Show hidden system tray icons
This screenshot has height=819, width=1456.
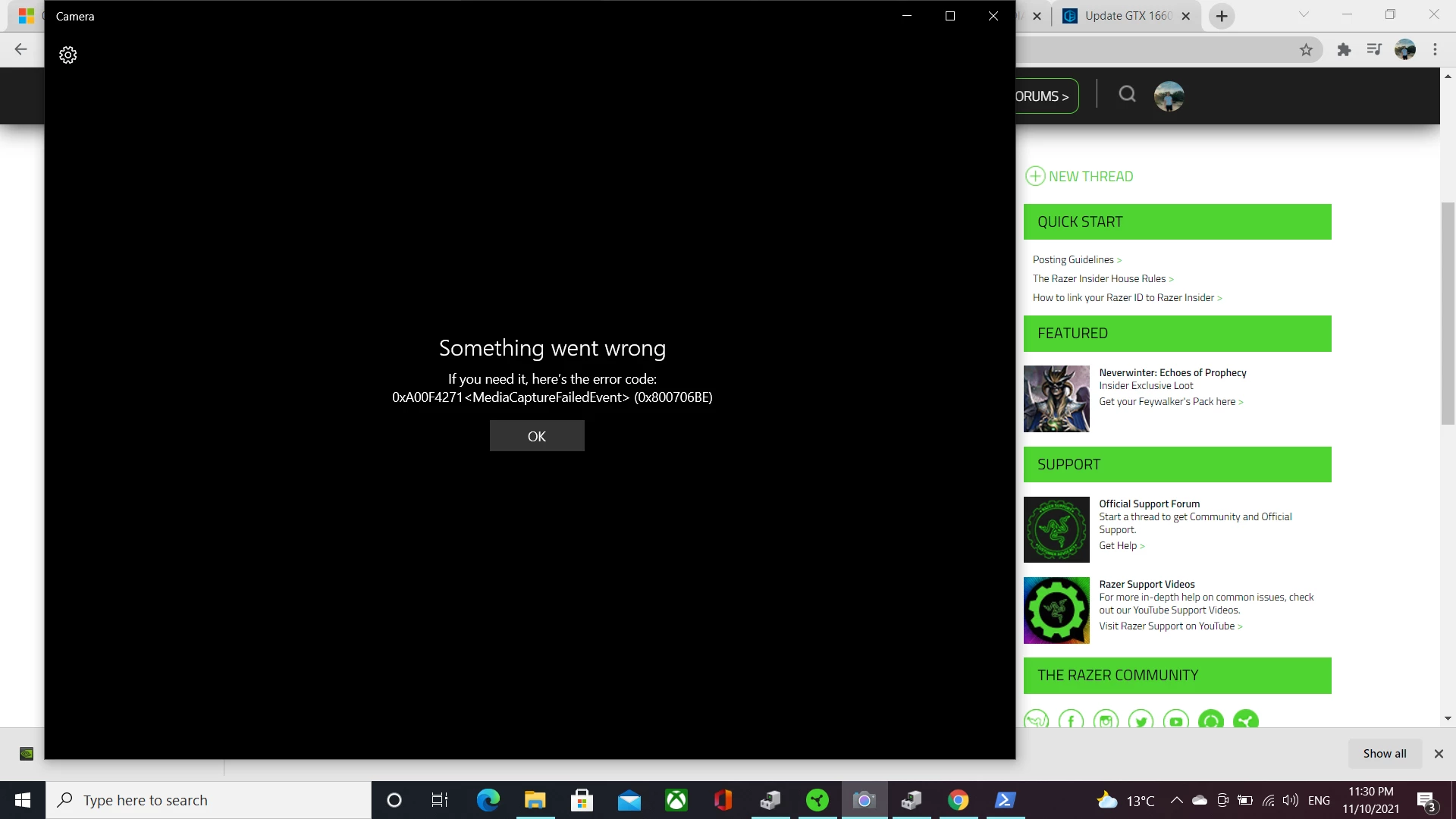point(1176,800)
